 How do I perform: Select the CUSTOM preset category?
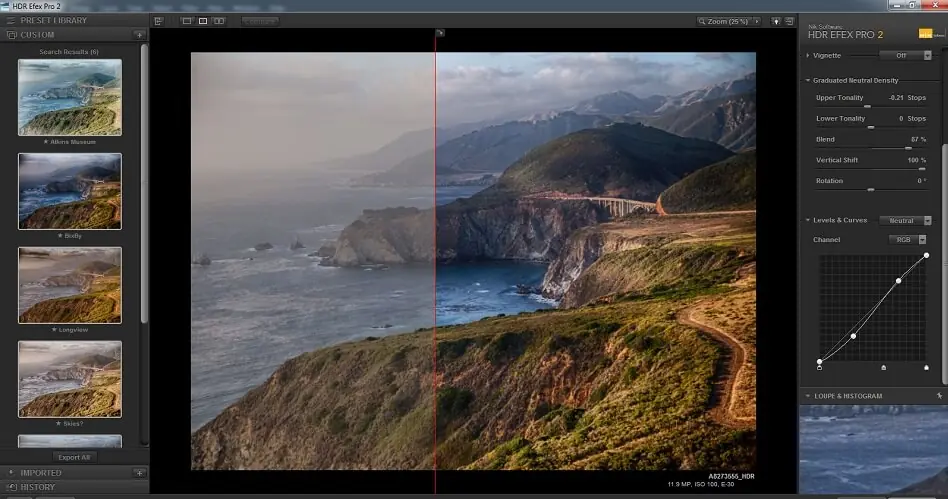coord(37,35)
